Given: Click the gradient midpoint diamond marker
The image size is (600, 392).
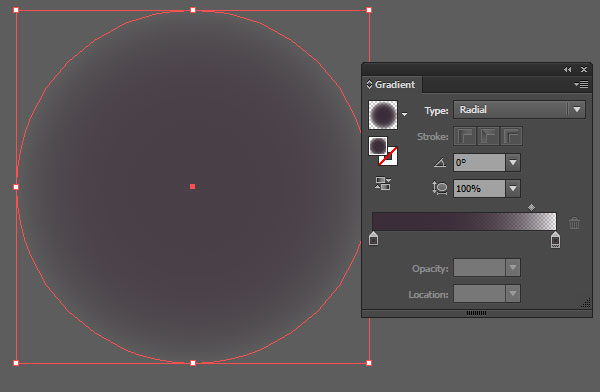Looking at the screenshot, I should (x=531, y=207).
